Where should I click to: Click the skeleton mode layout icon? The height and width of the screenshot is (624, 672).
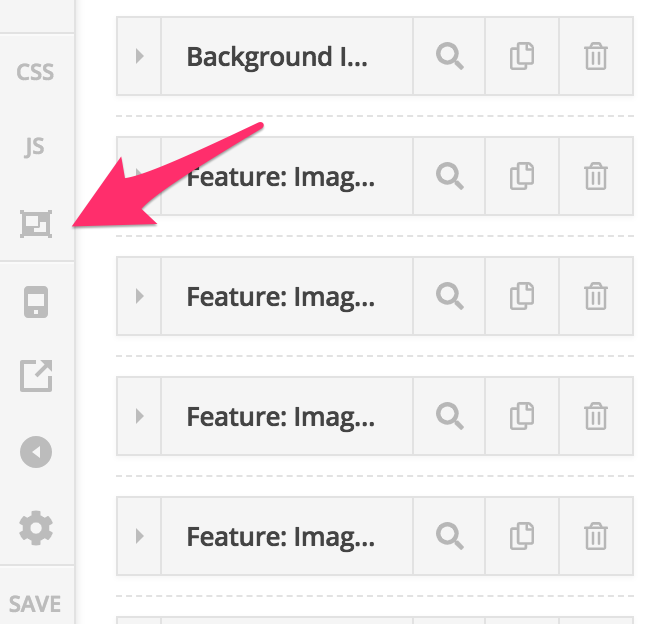tap(36, 224)
